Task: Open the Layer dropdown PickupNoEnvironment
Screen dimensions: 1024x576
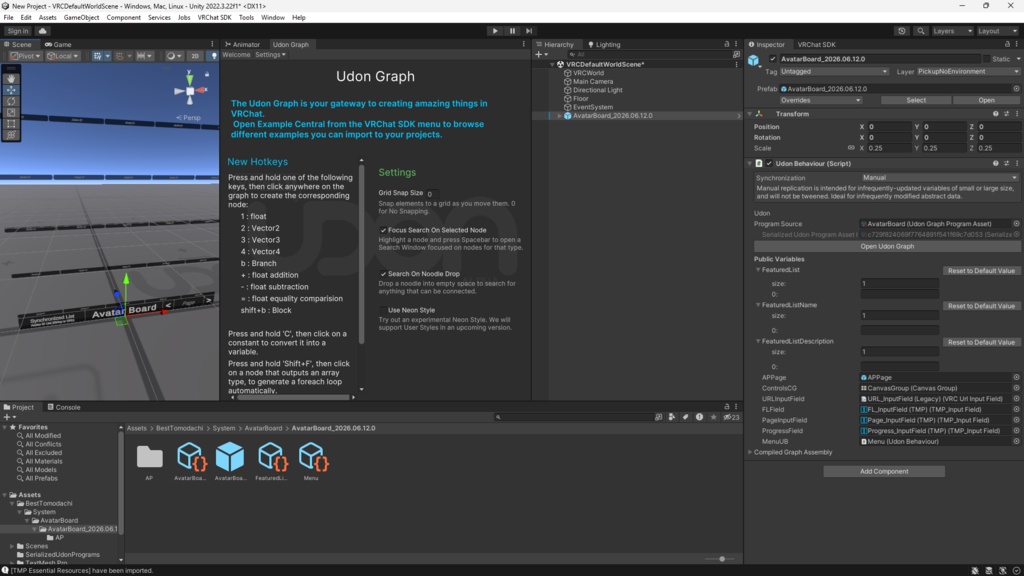Action: 968,71
